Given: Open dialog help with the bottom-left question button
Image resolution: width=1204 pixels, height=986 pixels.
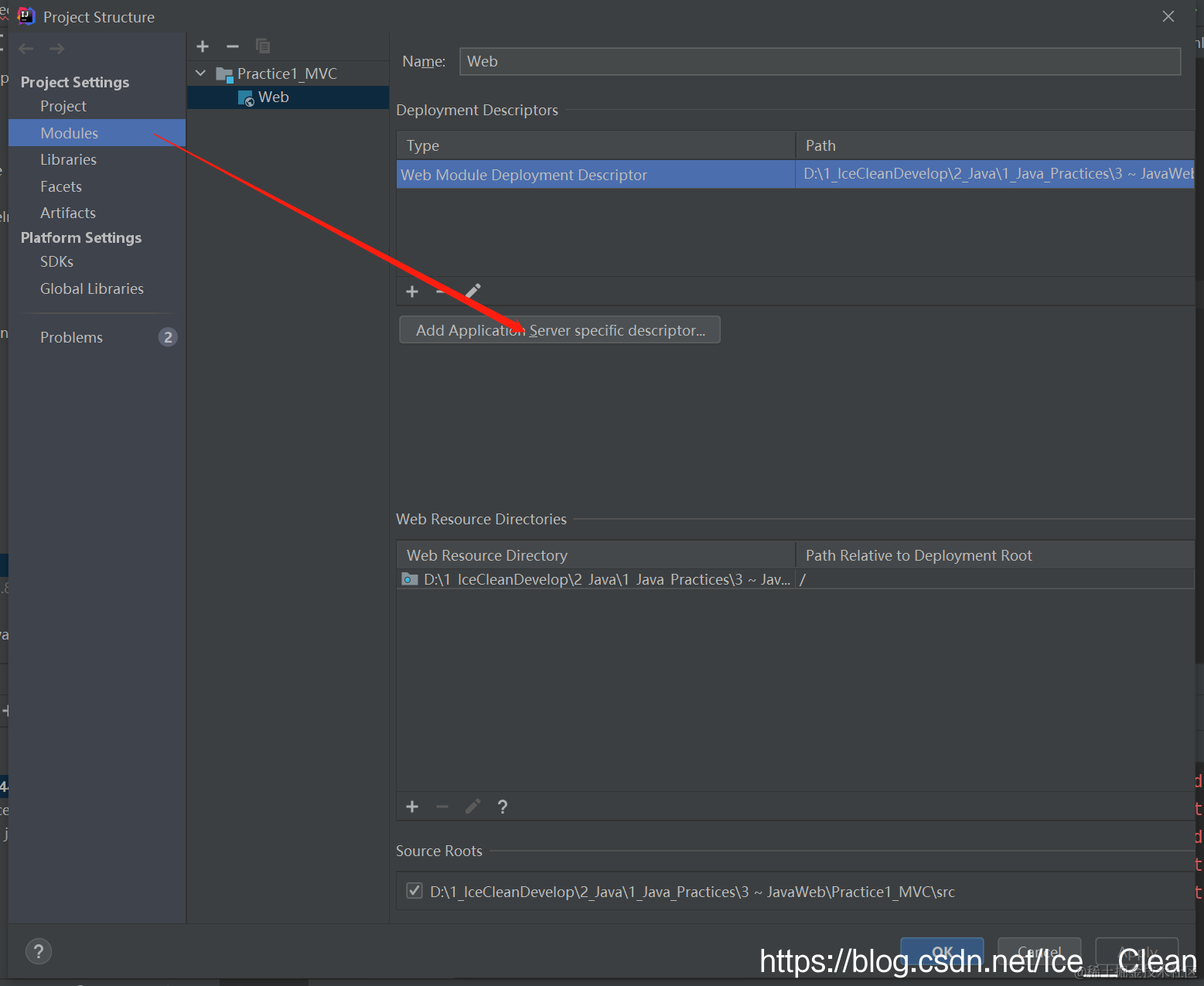Looking at the screenshot, I should click(x=39, y=951).
